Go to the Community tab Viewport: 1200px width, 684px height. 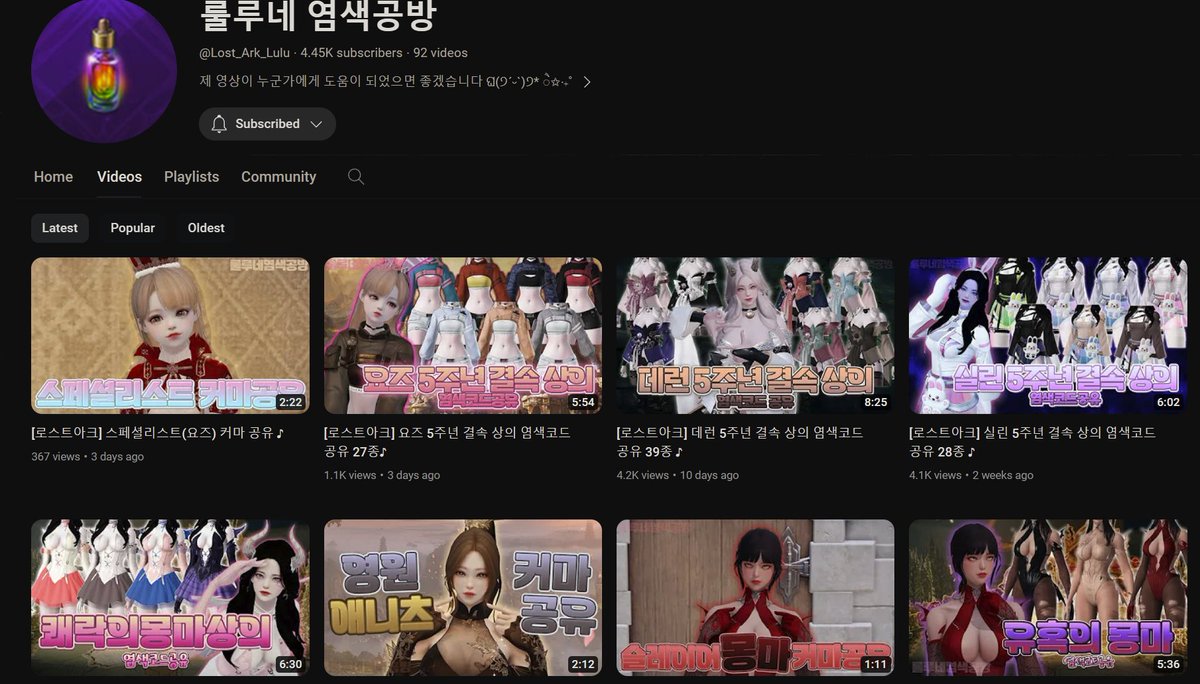coord(278,176)
